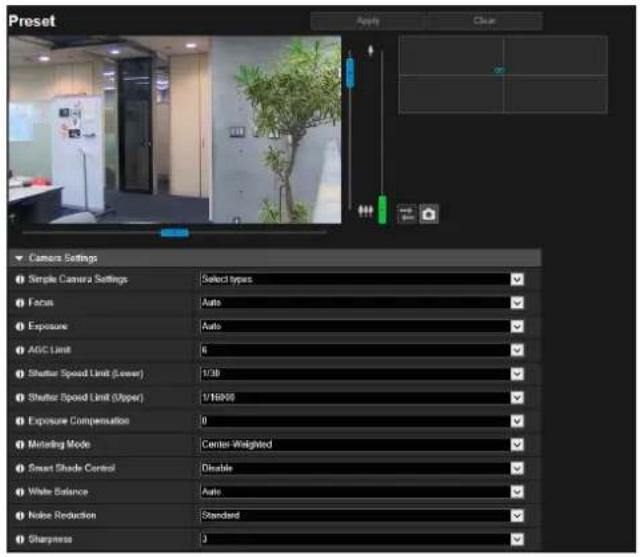
Task: Open the Sharpness dropdown
Action: tap(362, 539)
